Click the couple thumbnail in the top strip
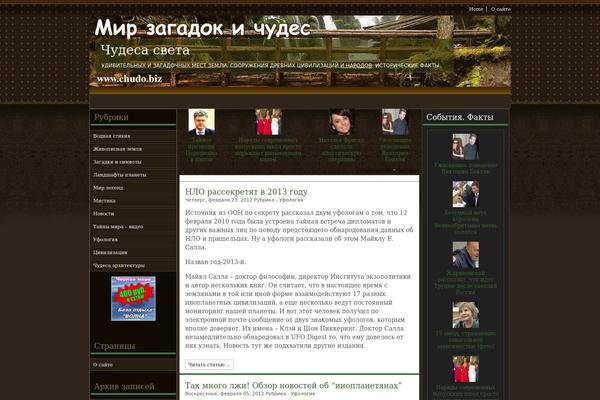Image resolution: width=600 pixels, height=400 pixels. pyautogui.click(x=395, y=122)
